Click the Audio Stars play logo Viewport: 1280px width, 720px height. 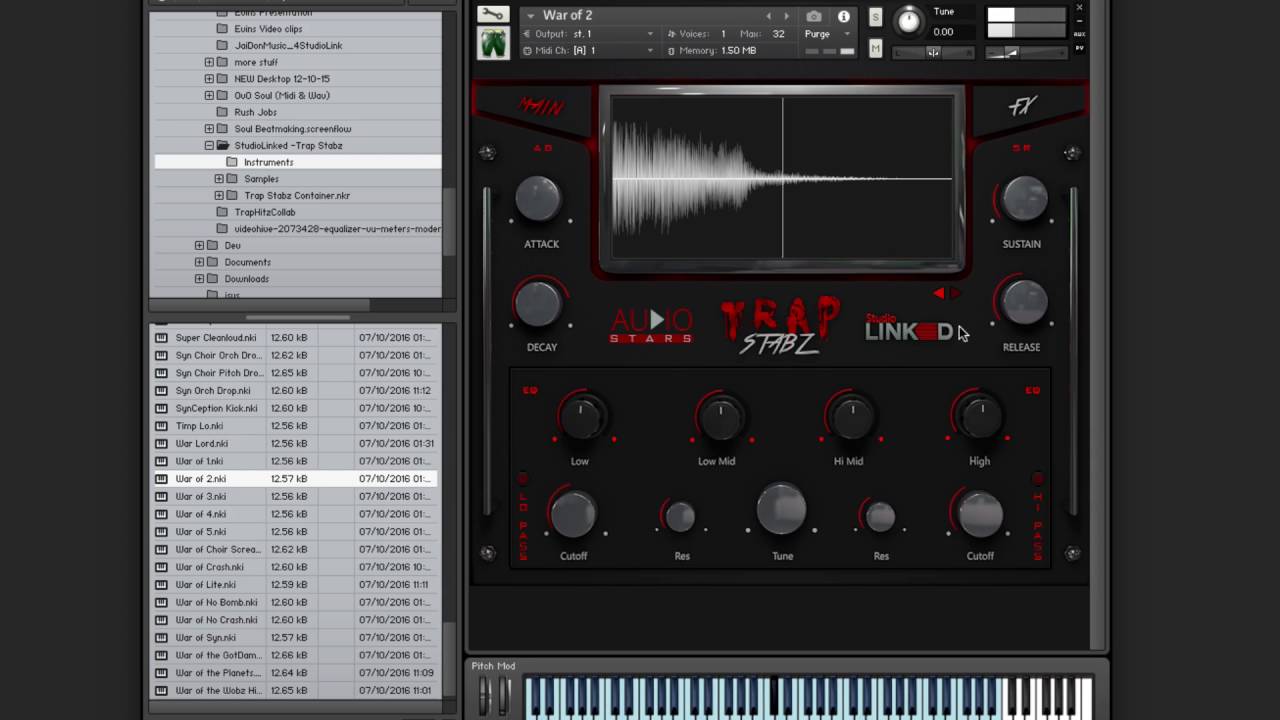(x=652, y=324)
